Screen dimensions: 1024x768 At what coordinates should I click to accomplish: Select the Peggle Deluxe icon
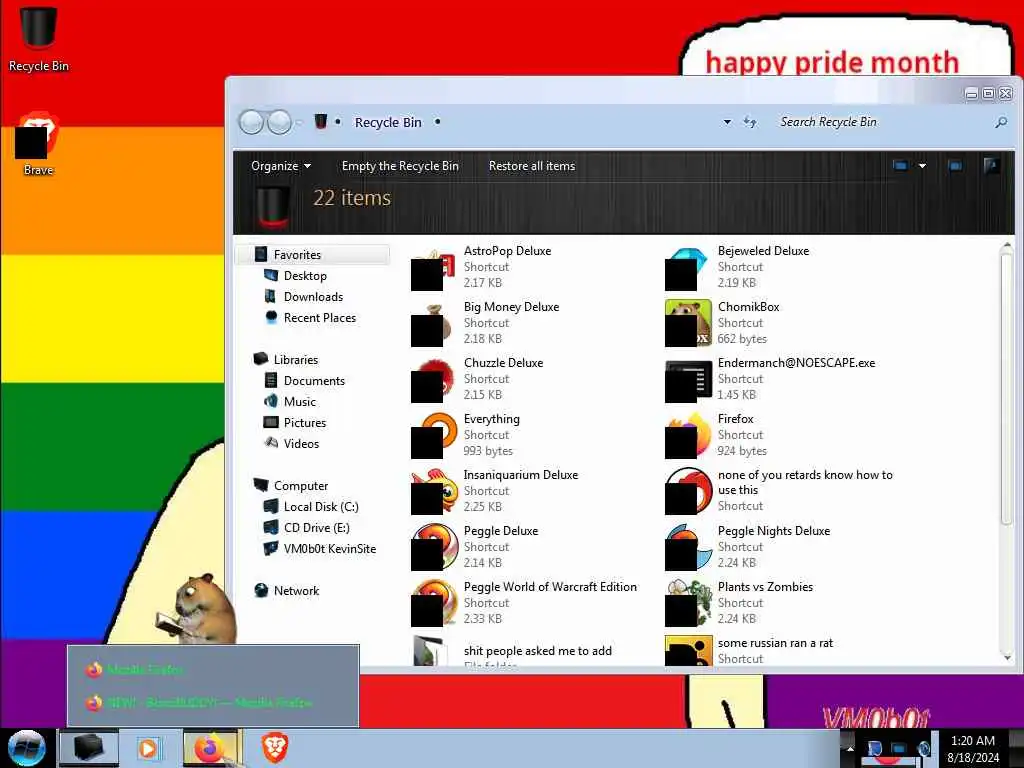434,547
